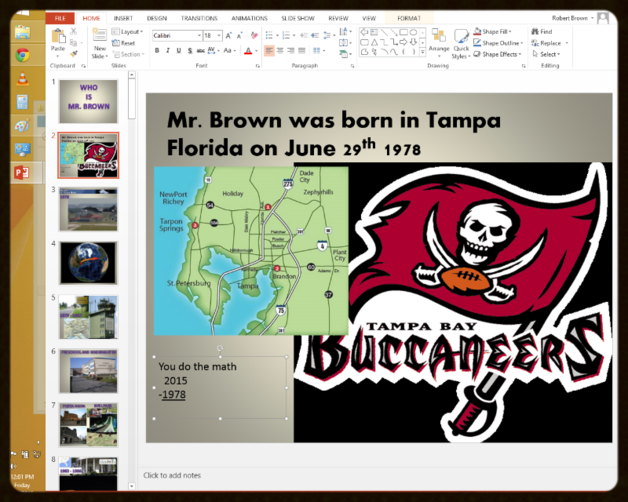Viewport: 628px width, 502px height.
Task: Click the PowerPoint icon on the taskbar
Action: coord(22,172)
